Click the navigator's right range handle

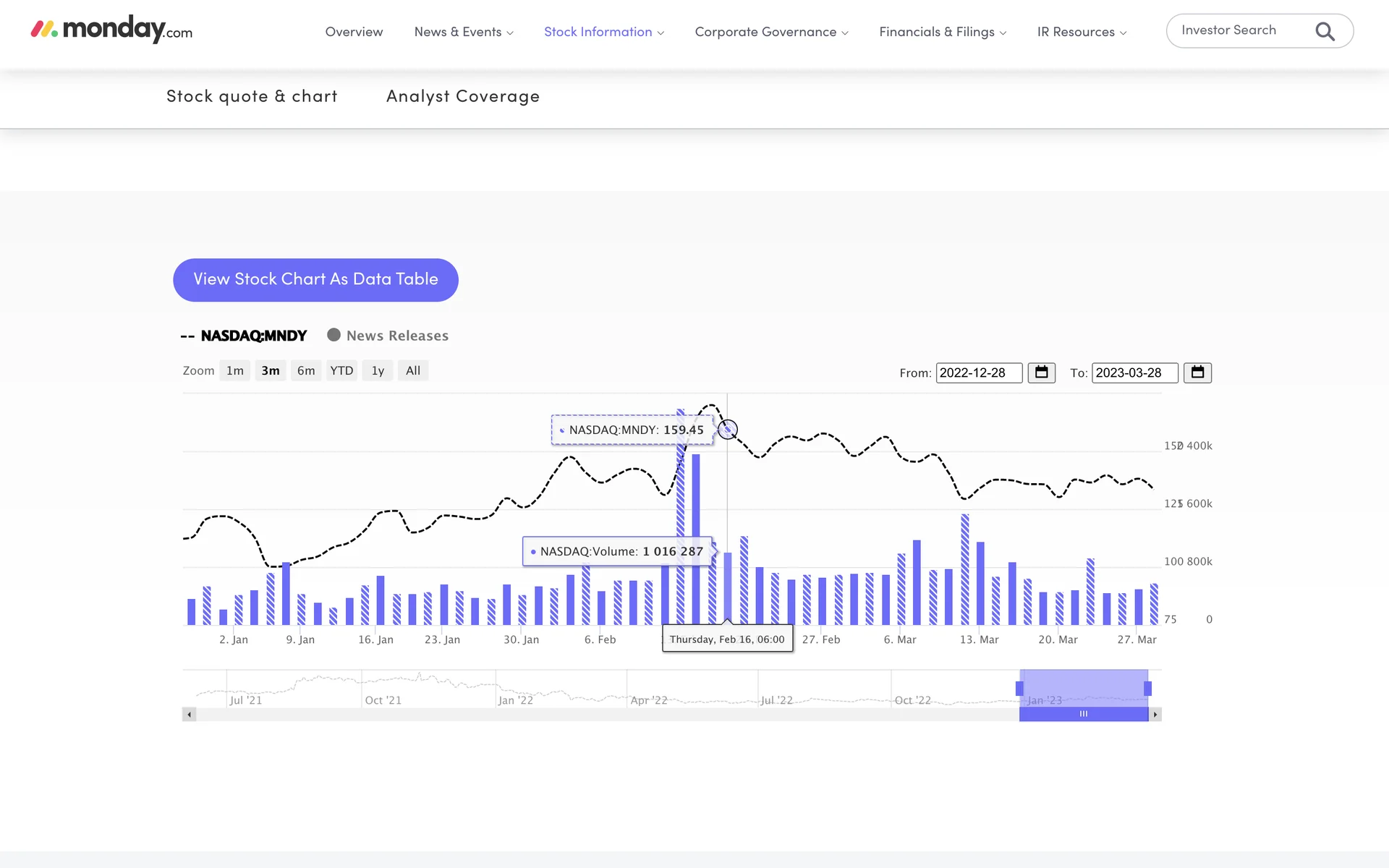(1147, 688)
